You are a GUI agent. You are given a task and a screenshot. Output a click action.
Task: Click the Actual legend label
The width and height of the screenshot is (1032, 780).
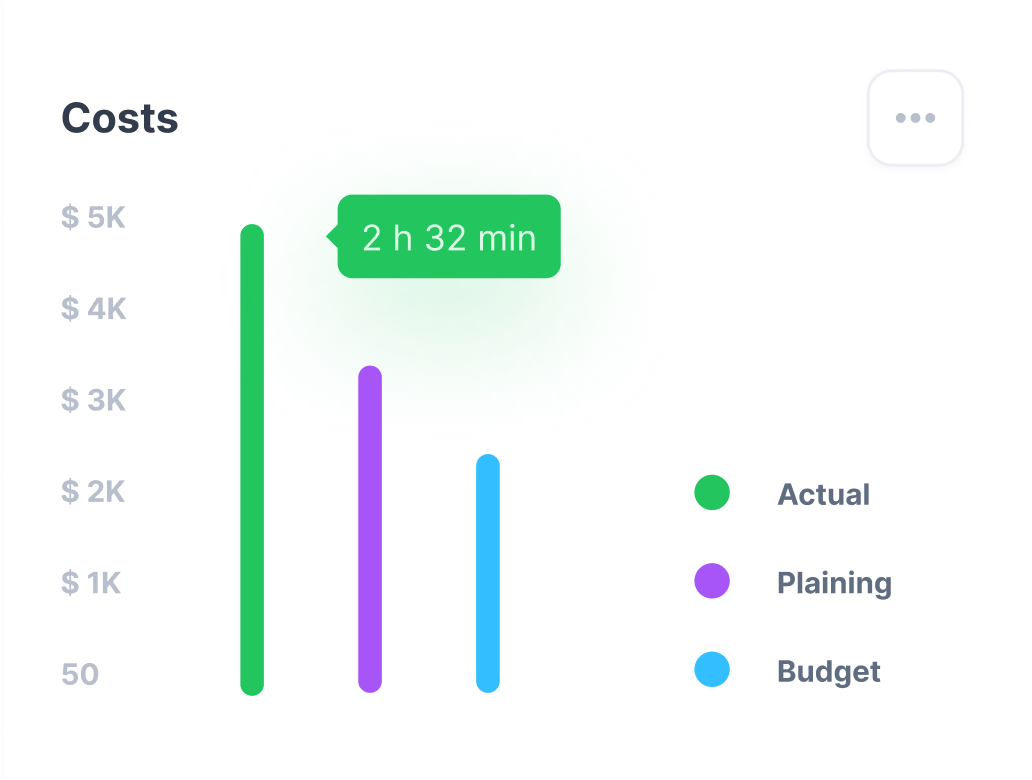click(x=823, y=493)
